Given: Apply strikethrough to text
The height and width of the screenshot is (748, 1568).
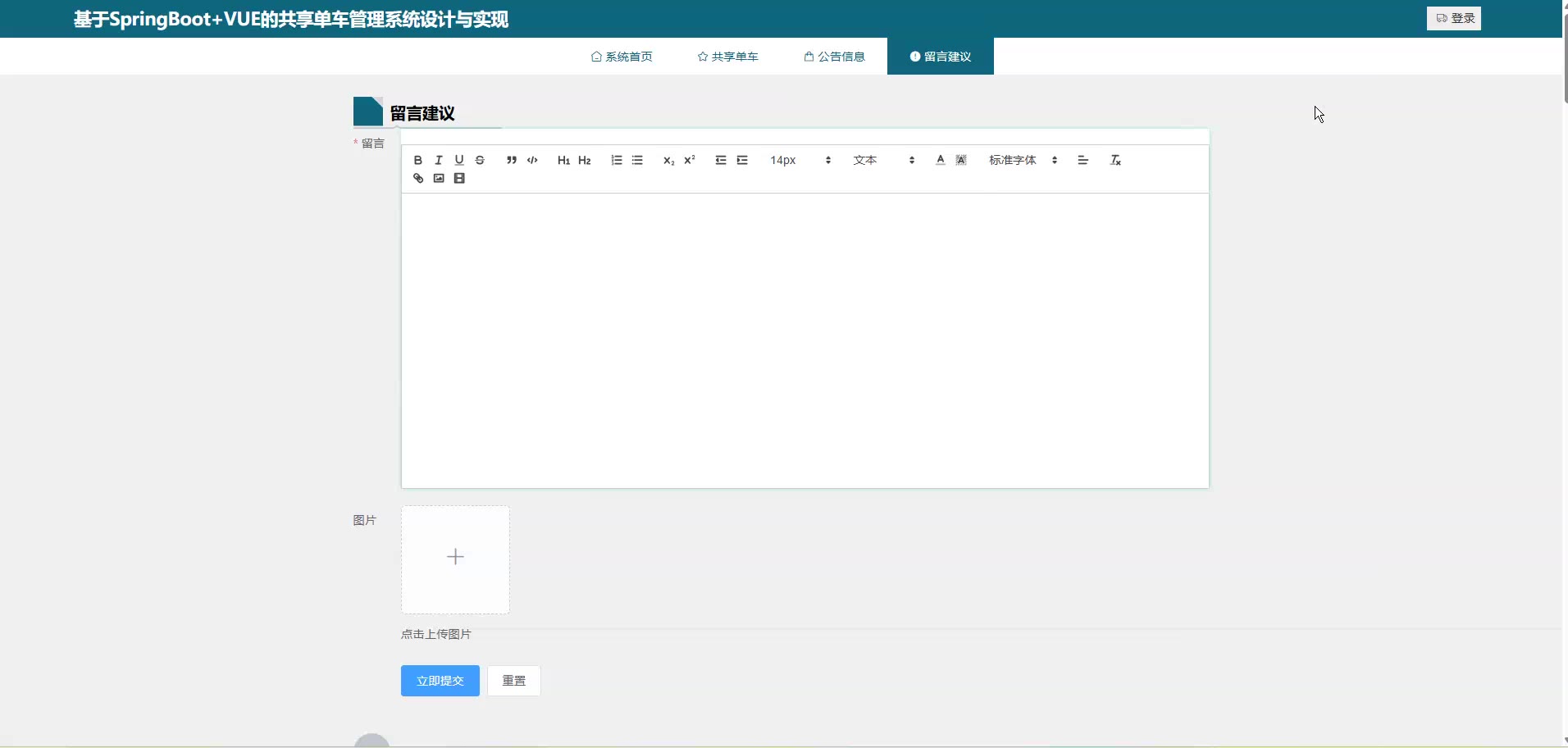Looking at the screenshot, I should tap(480, 160).
